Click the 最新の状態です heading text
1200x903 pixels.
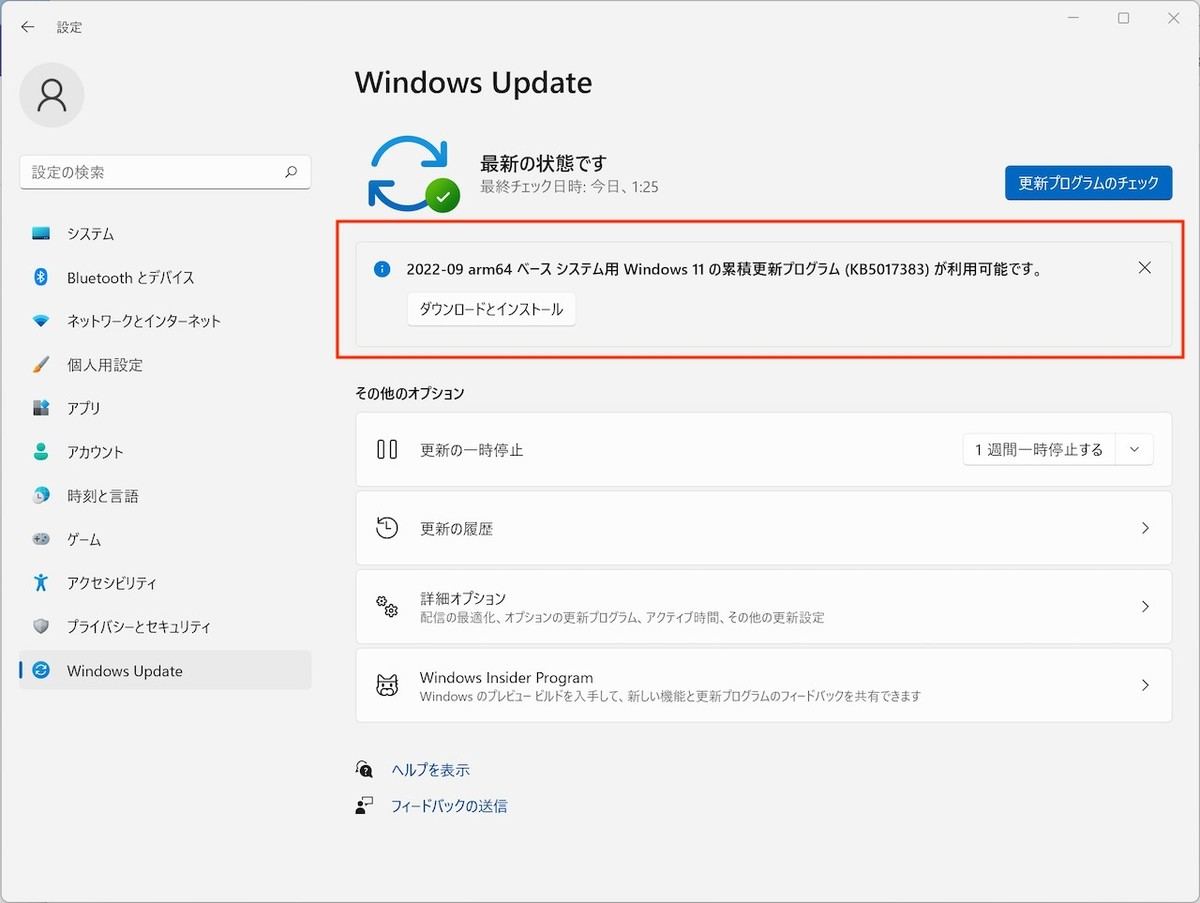click(x=544, y=162)
